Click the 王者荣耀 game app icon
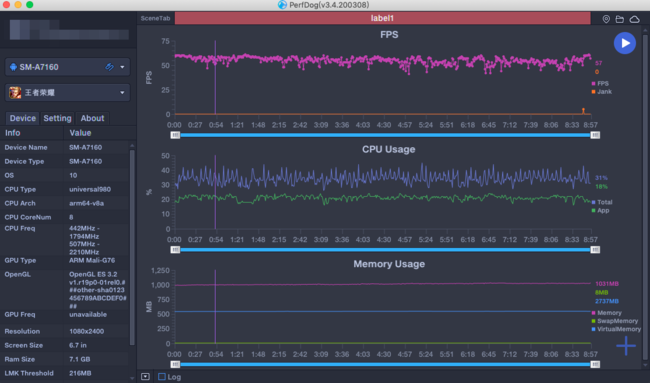This screenshot has height=383, width=650. 15,92
